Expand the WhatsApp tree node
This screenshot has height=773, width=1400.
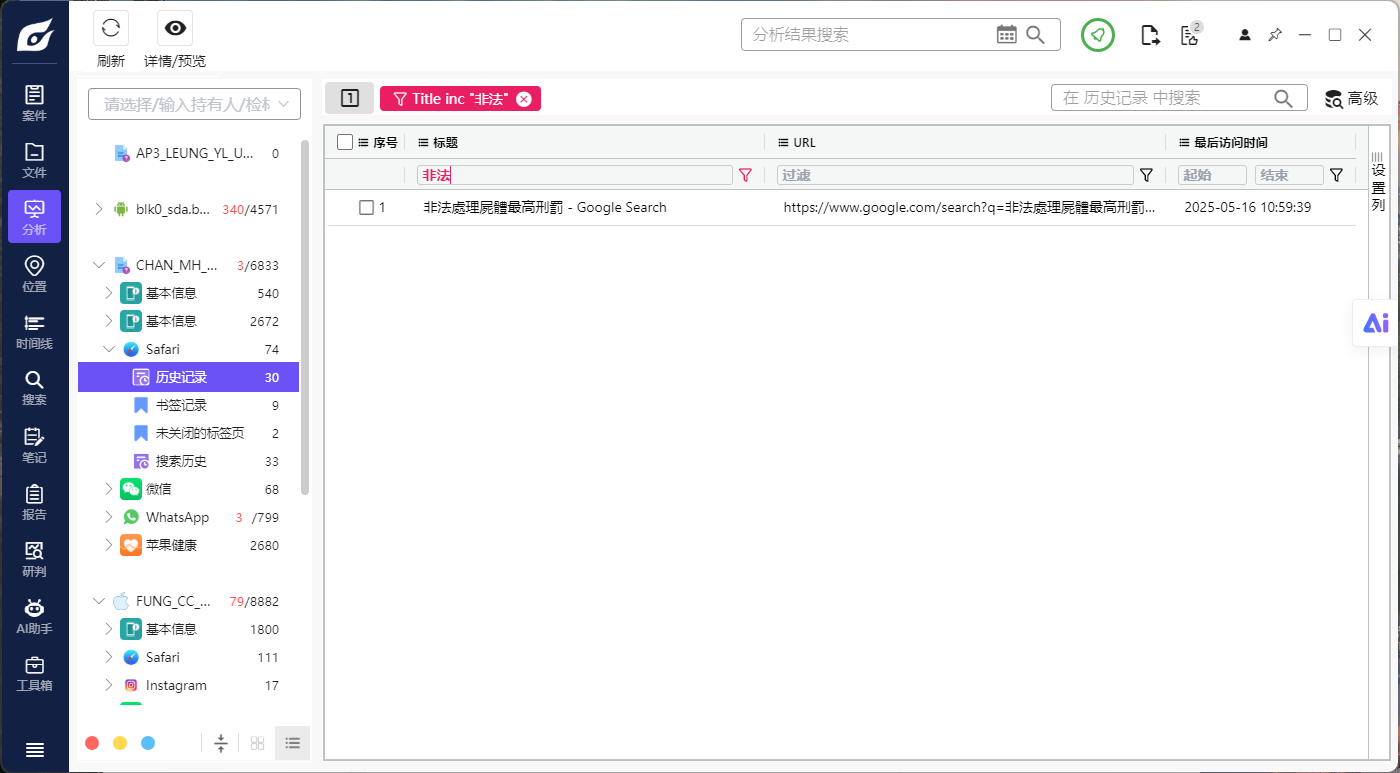tap(109, 517)
